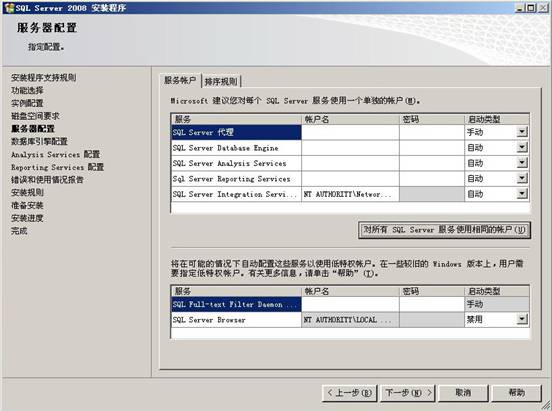Switch to the 排序规则 tab

coord(221,81)
